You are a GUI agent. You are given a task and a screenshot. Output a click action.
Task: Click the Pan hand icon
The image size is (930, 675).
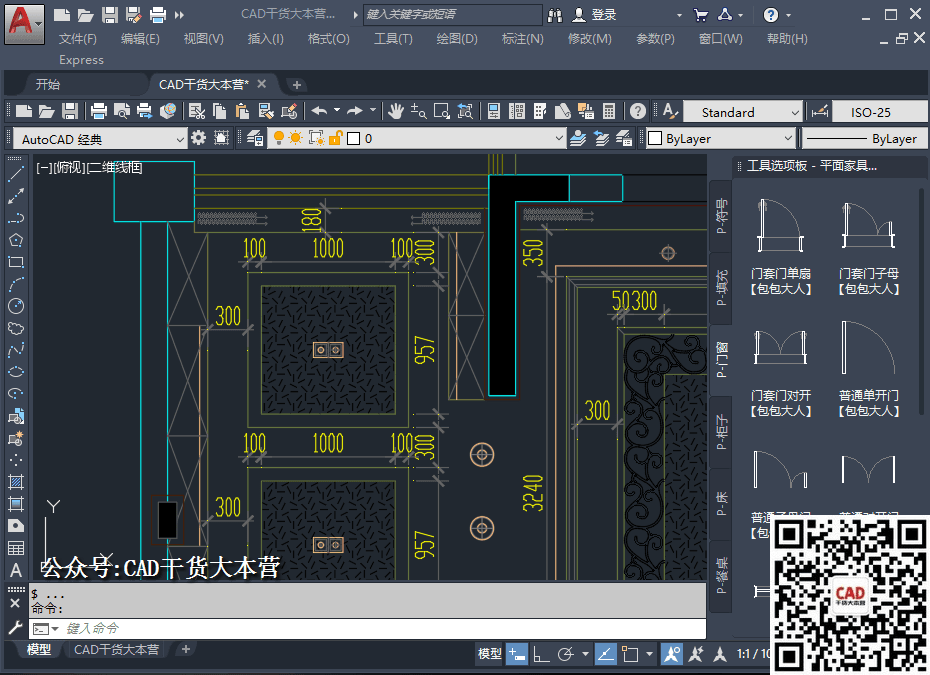coord(396,111)
